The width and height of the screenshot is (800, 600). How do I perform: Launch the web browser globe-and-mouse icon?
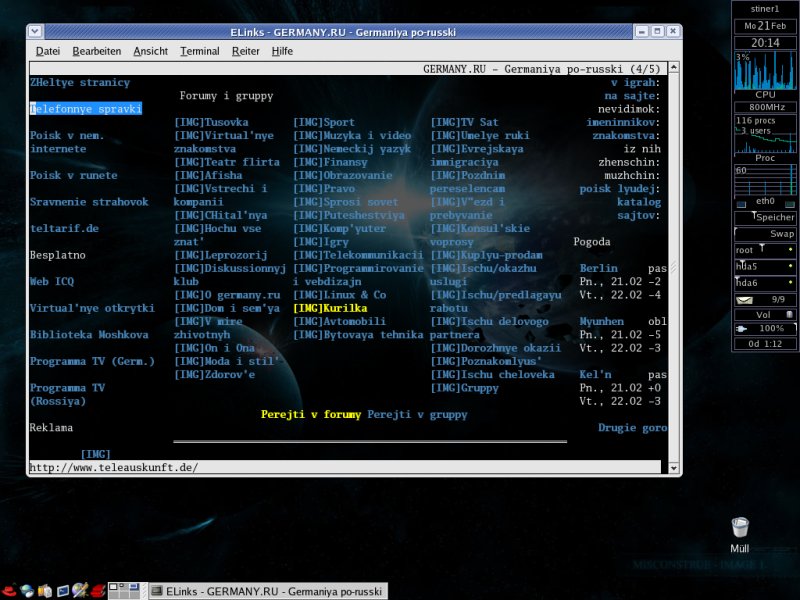(x=27, y=591)
